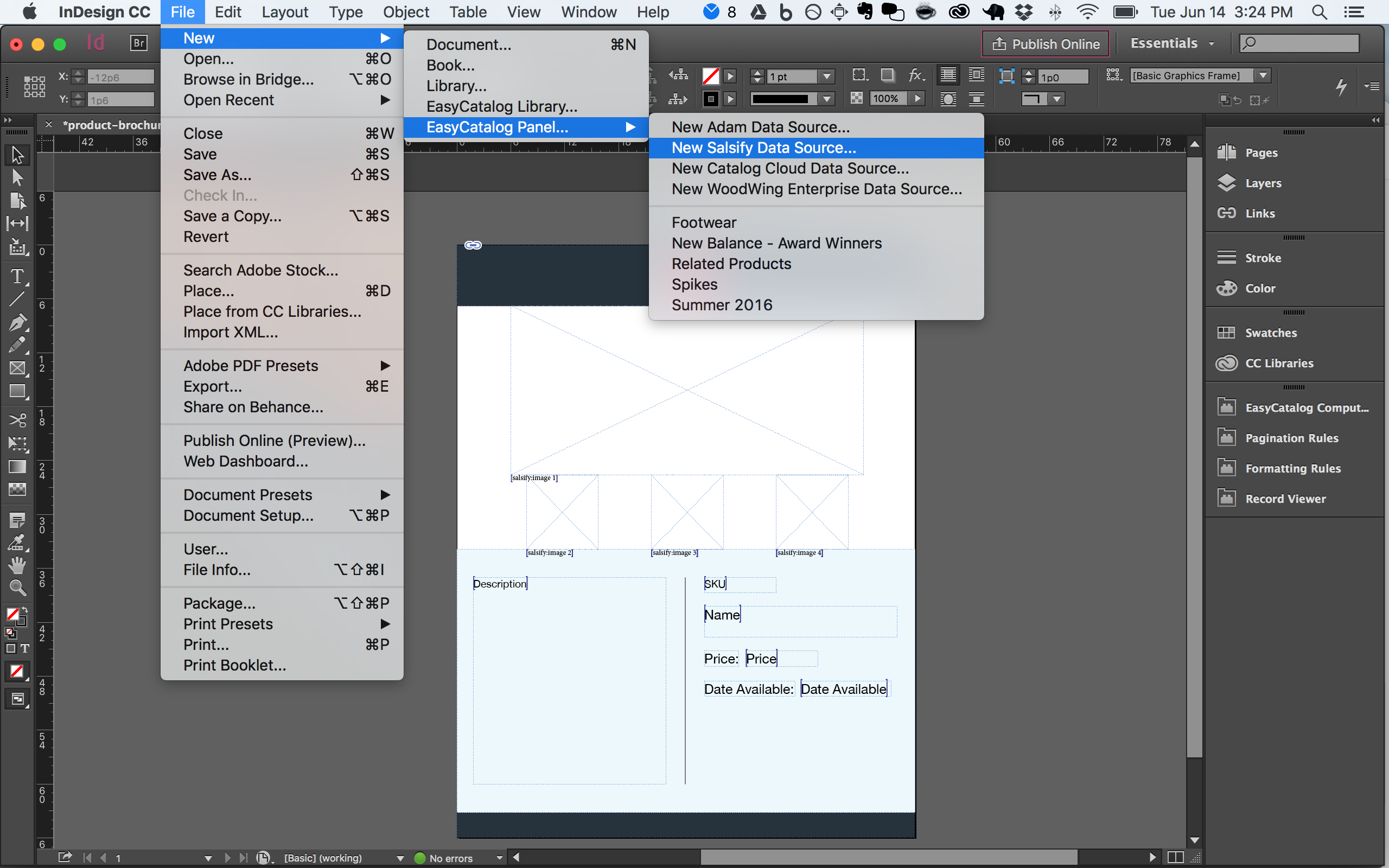Select the Note tool
Screen dimensions: 1389x868
pos(17,520)
